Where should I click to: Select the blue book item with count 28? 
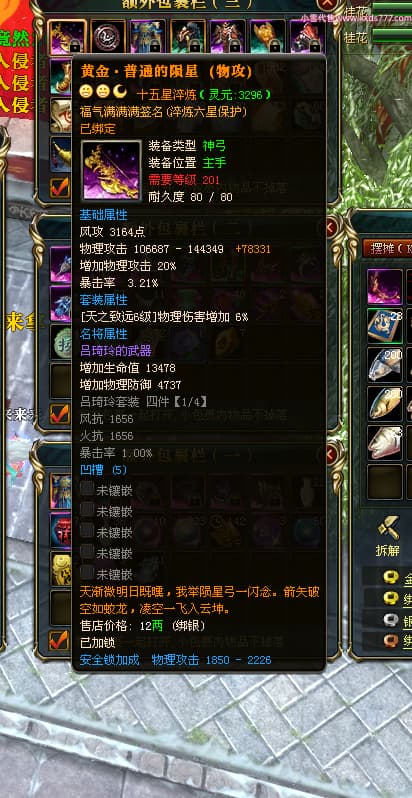point(385,325)
